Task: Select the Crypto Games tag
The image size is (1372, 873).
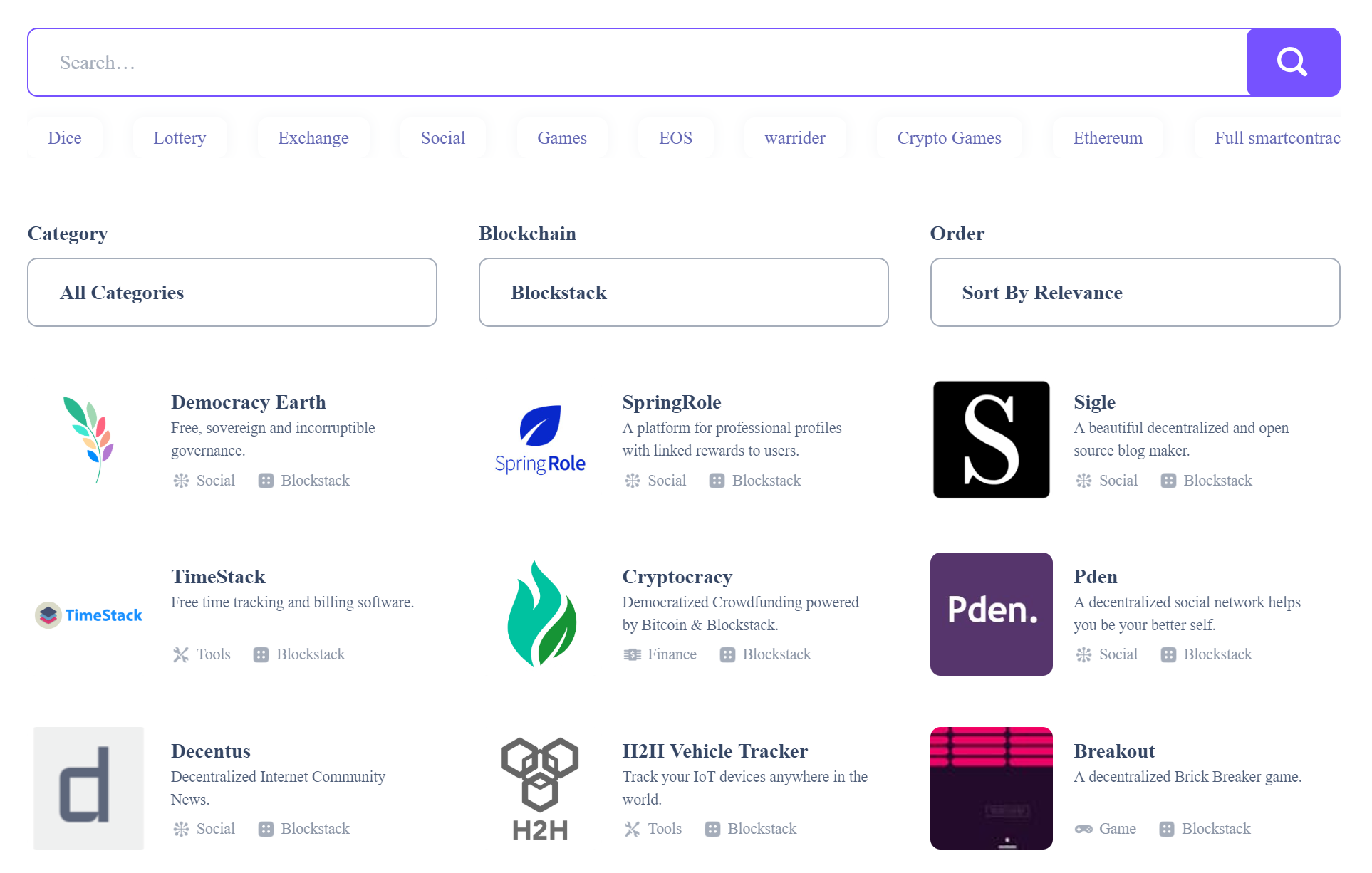Action: click(x=949, y=138)
